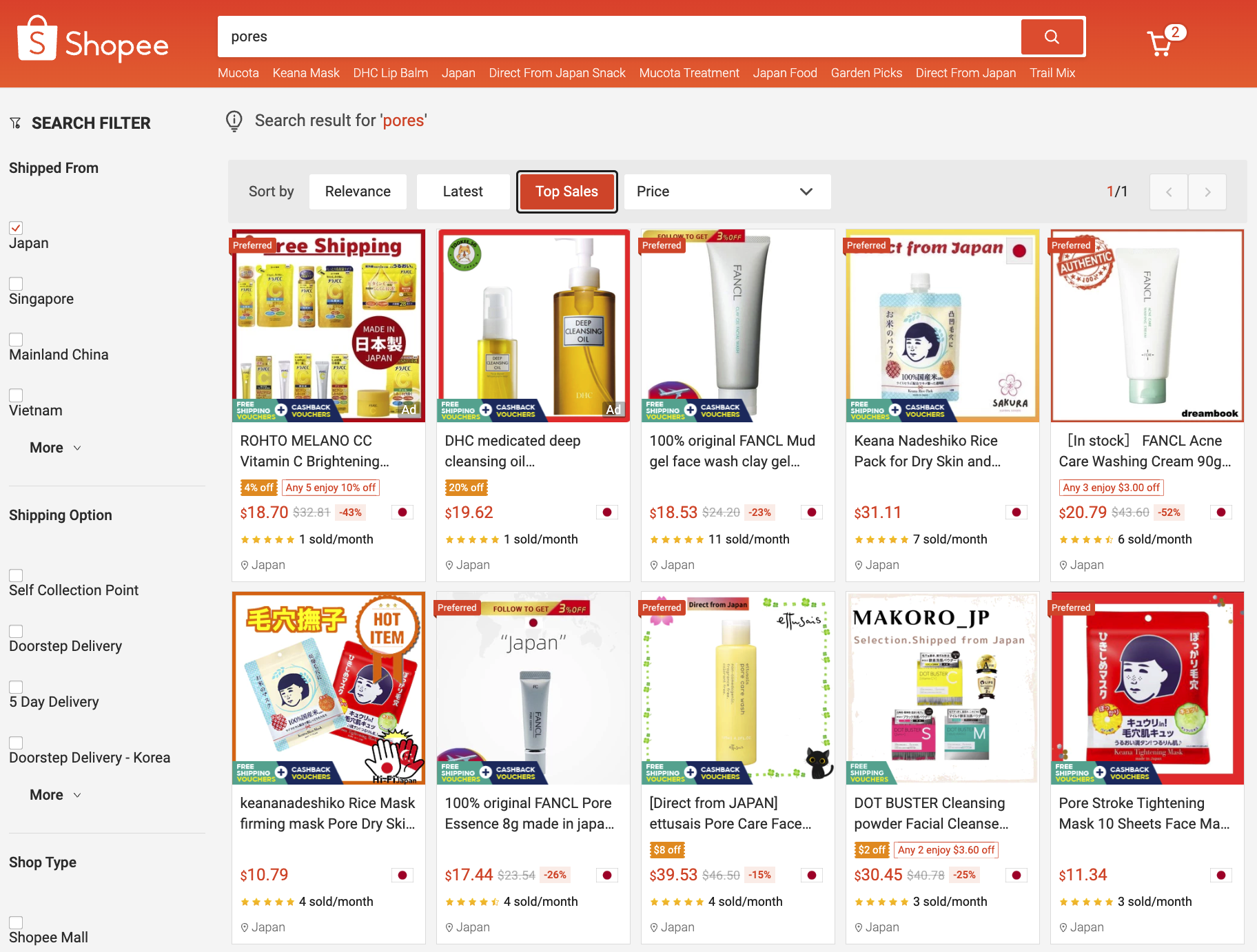Click the Shopee logo

93,40
